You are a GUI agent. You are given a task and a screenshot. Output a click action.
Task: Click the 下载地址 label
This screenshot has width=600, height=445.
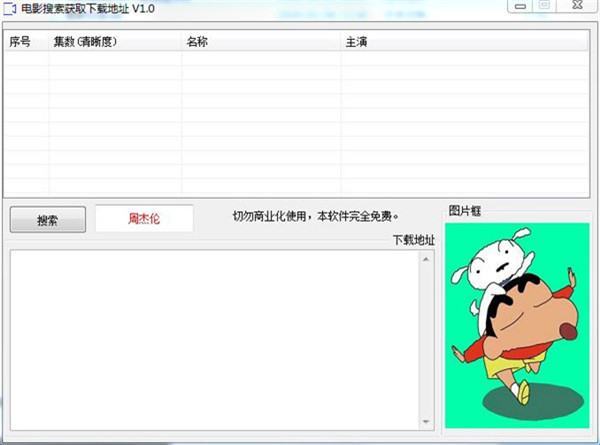[414, 240]
